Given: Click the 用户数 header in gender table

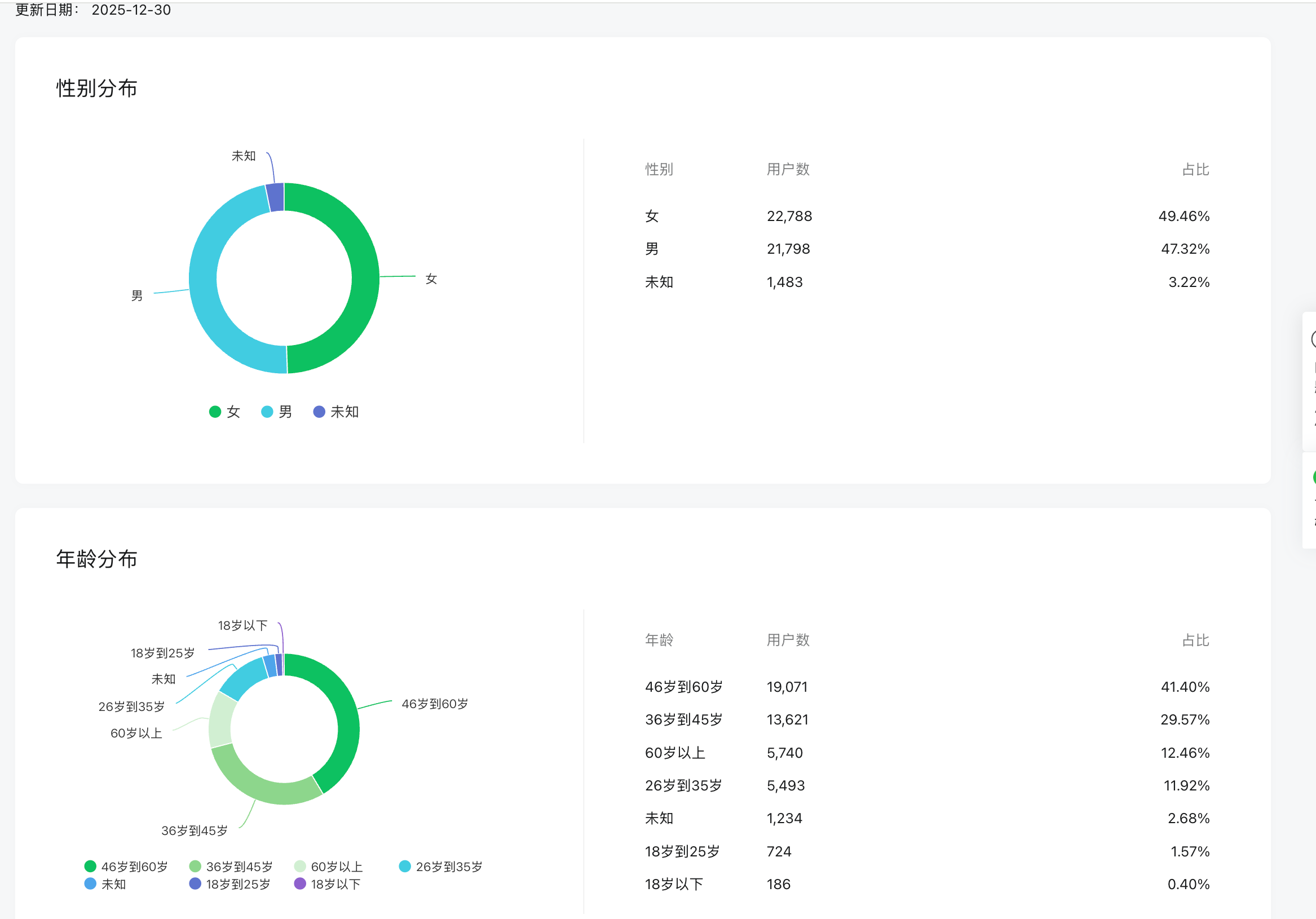Looking at the screenshot, I should pyautogui.click(x=788, y=169).
